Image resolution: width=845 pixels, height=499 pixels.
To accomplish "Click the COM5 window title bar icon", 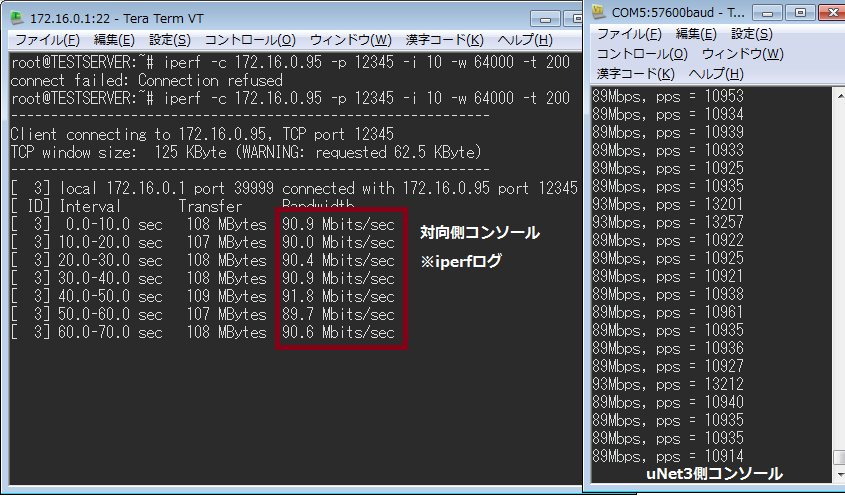I will tap(600, 12).
